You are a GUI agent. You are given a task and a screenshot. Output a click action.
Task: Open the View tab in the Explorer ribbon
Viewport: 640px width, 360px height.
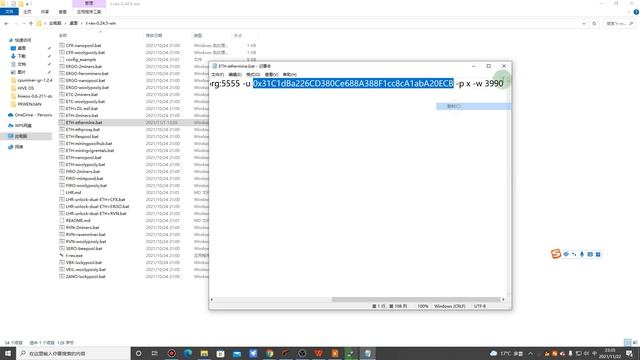point(62,12)
